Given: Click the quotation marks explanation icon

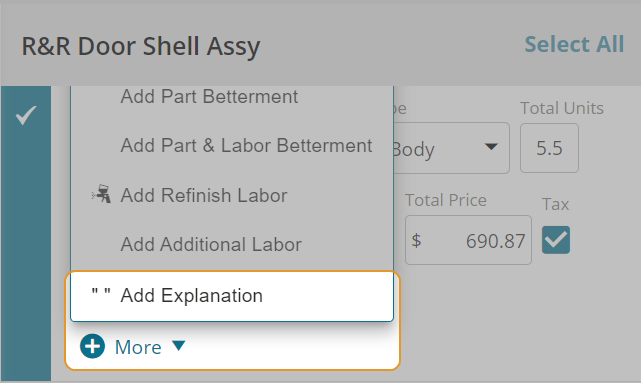Looking at the screenshot, I should coord(101,293).
